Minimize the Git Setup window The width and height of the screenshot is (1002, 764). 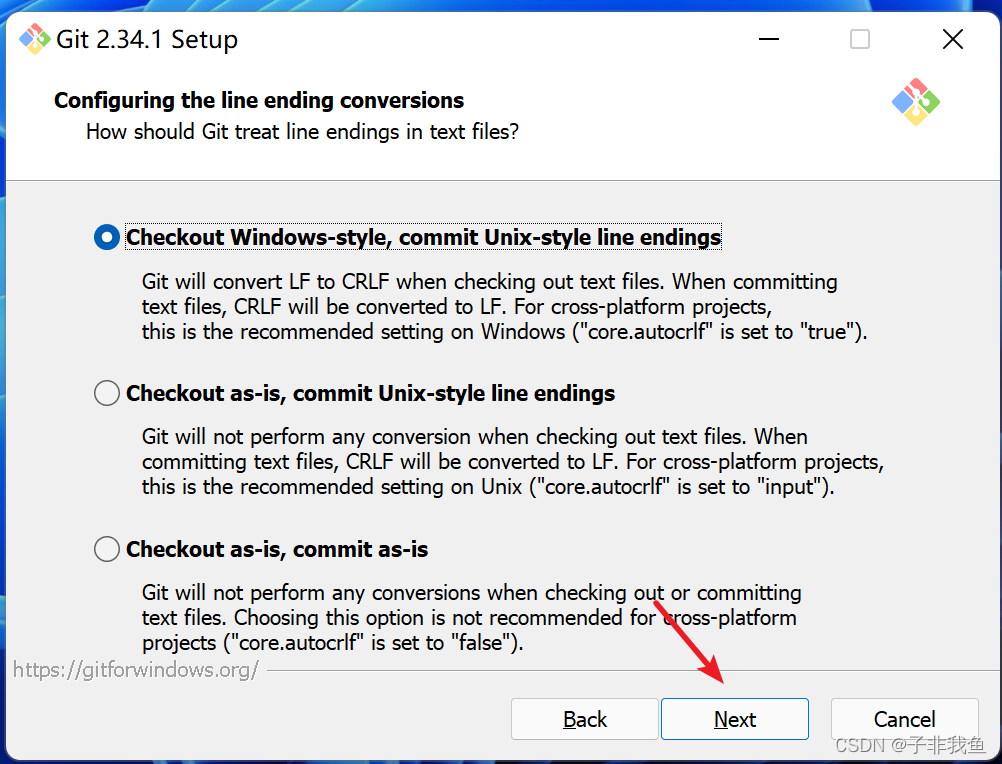768,39
